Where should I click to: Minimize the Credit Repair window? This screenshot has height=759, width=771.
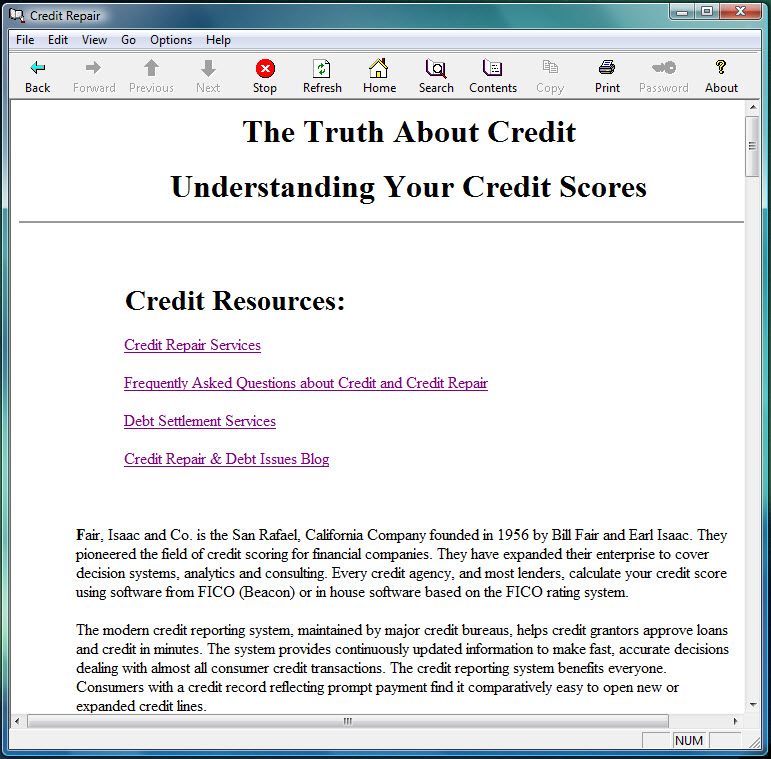pyautogui.click(x=682, y=12)
